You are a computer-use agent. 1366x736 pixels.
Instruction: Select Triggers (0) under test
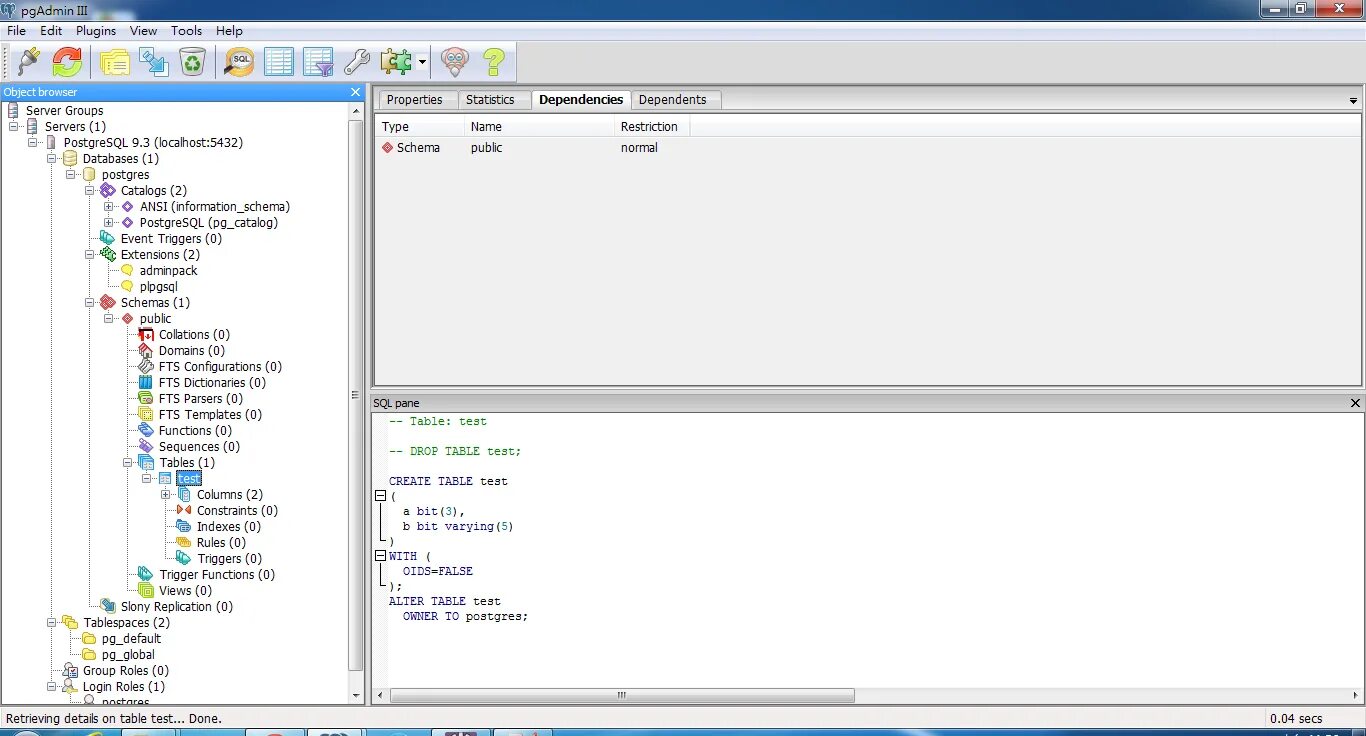click(229, 559)
